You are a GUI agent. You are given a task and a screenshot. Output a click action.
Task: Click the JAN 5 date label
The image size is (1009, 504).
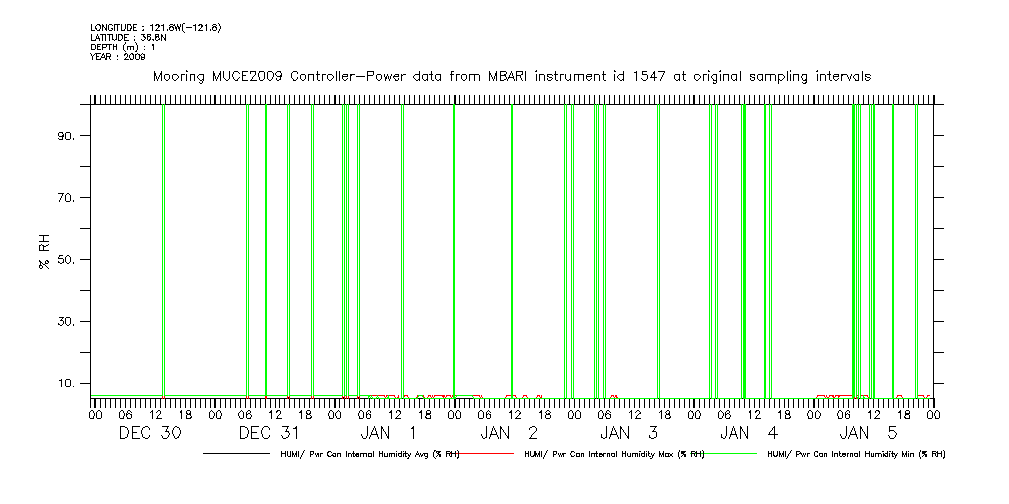[869, 433]
